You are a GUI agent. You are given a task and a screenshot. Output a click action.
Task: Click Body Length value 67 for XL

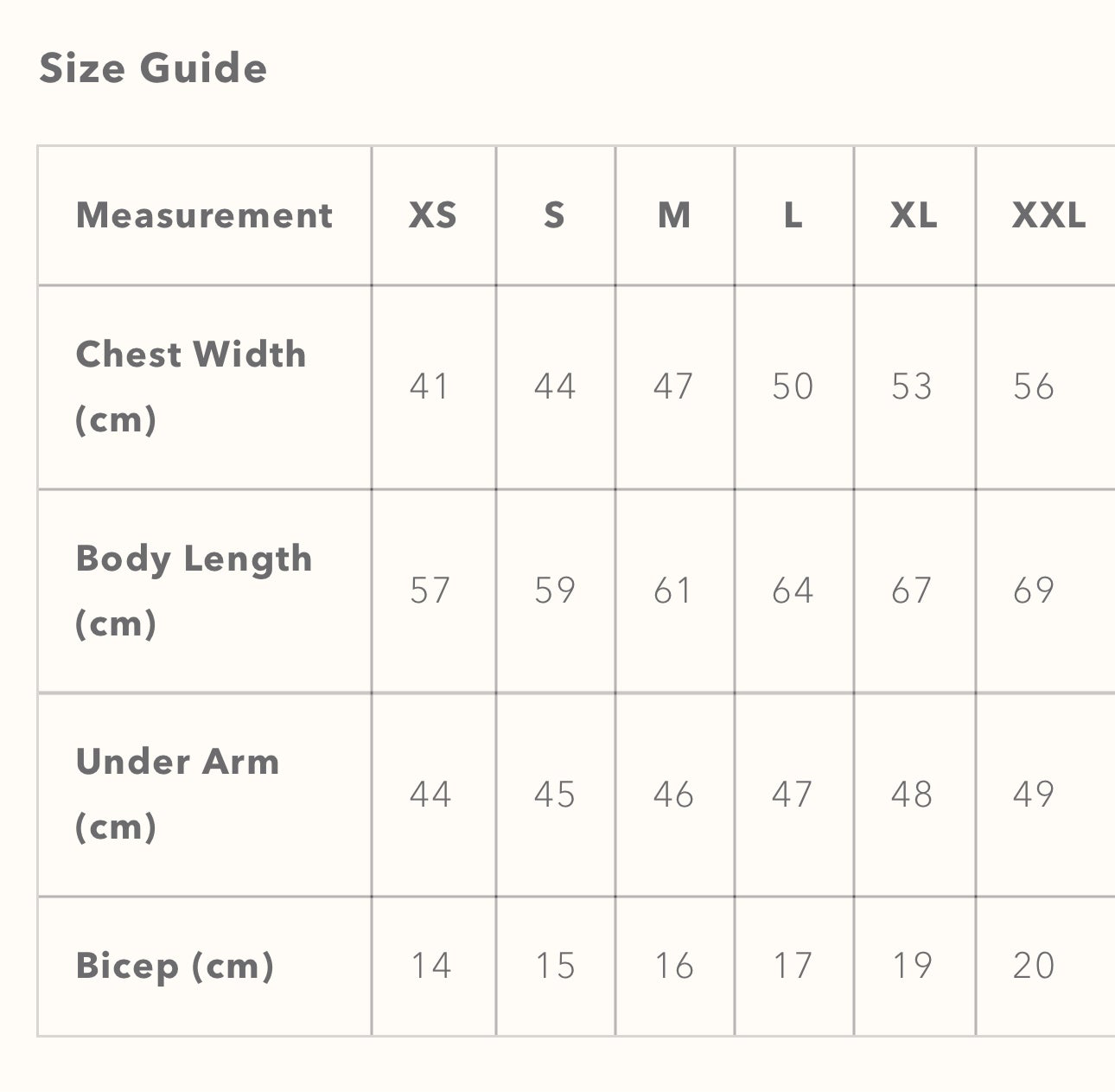(x=912, y=591)
